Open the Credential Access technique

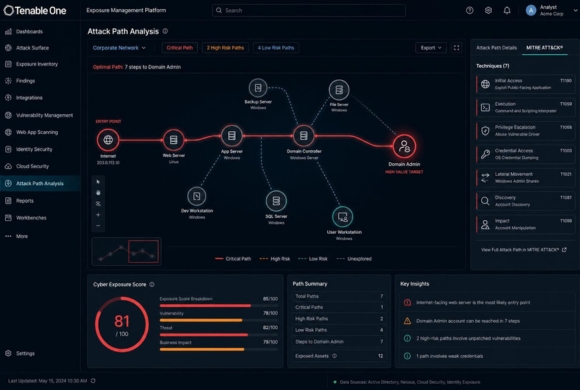[x=525, y=154]
